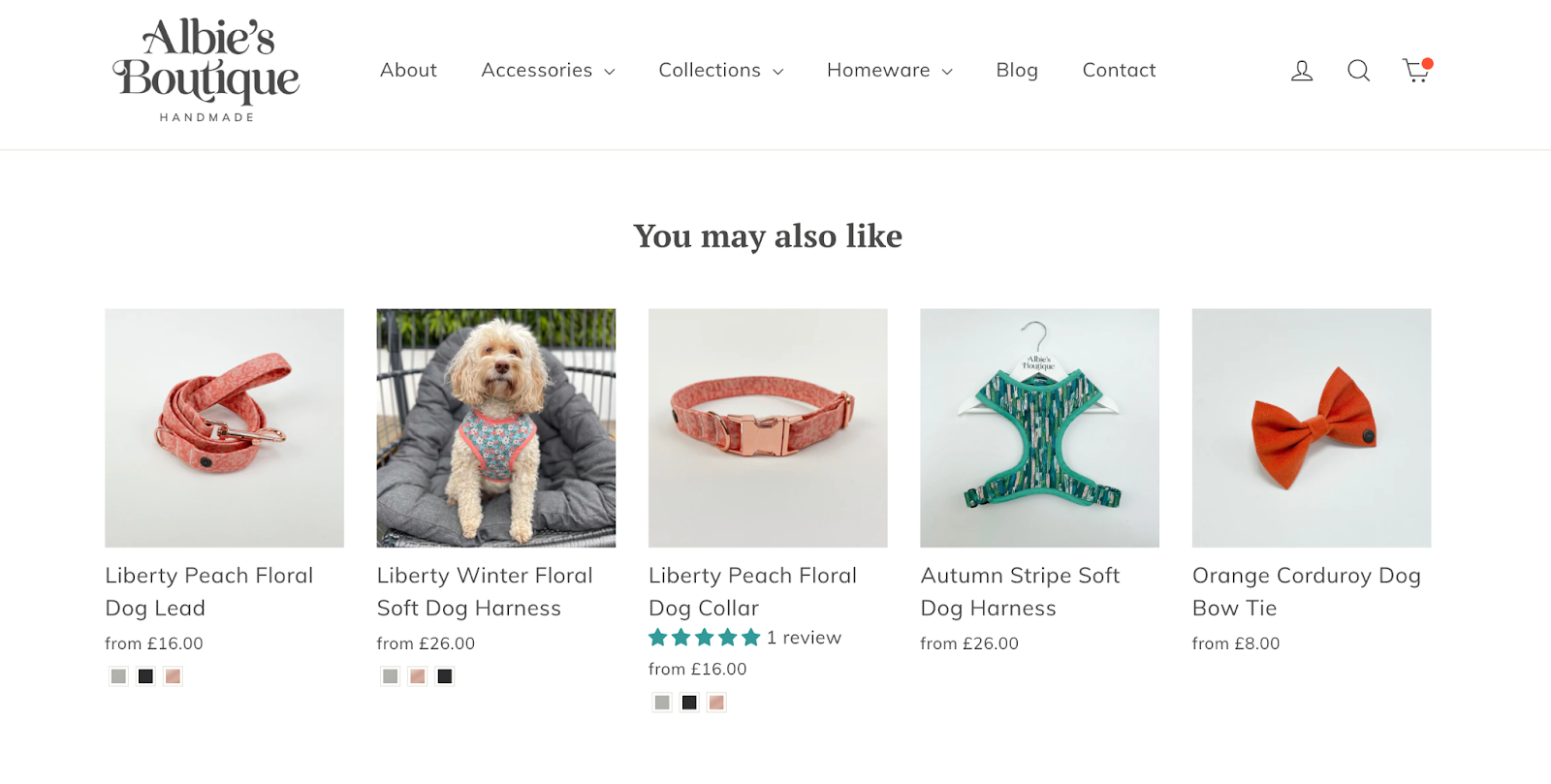Go to the About page
1551x784 pixels.
tap(408, 71)
